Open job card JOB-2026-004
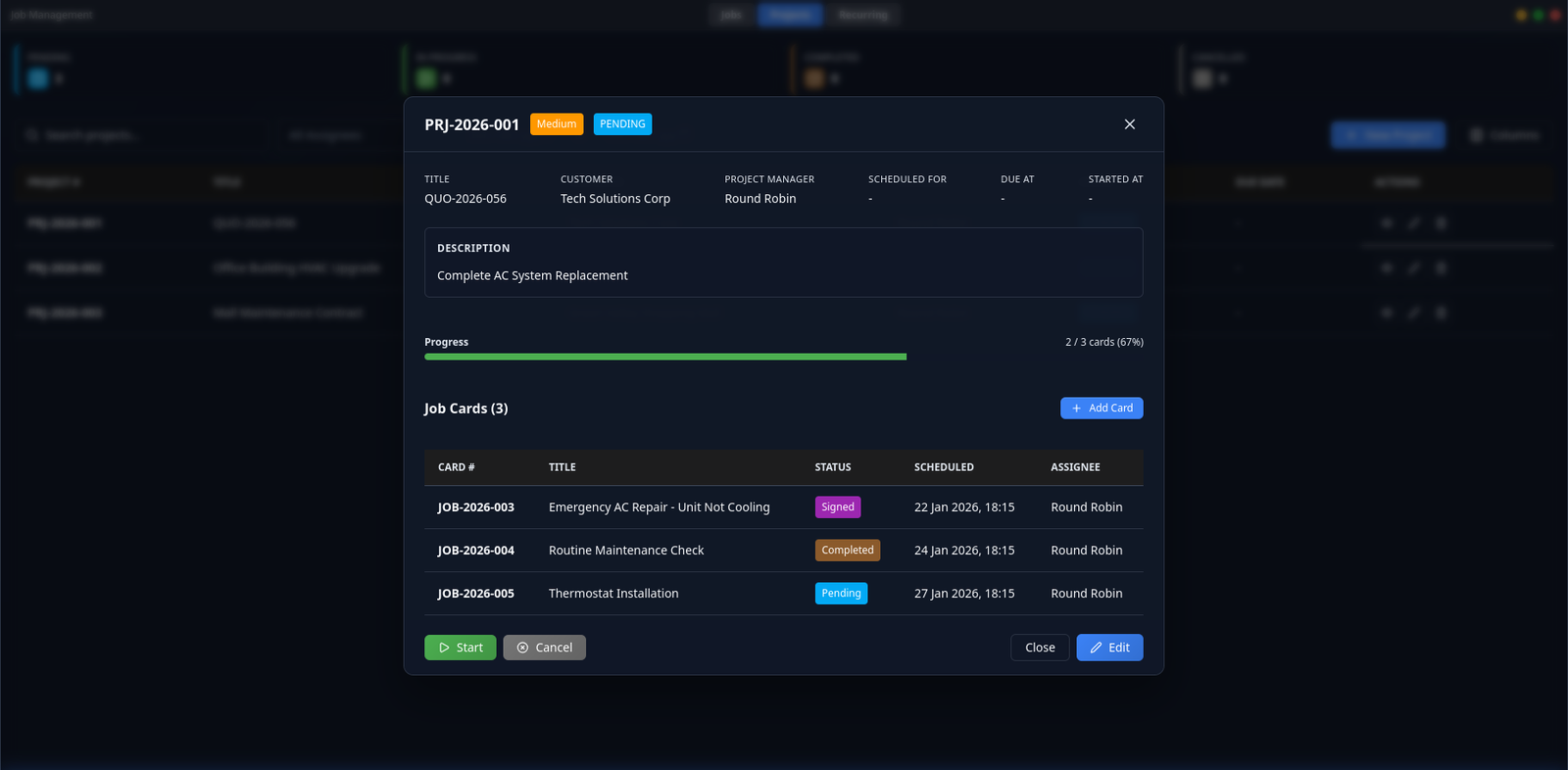Viewport: 1568px width, 770px height. [x=476, y=551]
